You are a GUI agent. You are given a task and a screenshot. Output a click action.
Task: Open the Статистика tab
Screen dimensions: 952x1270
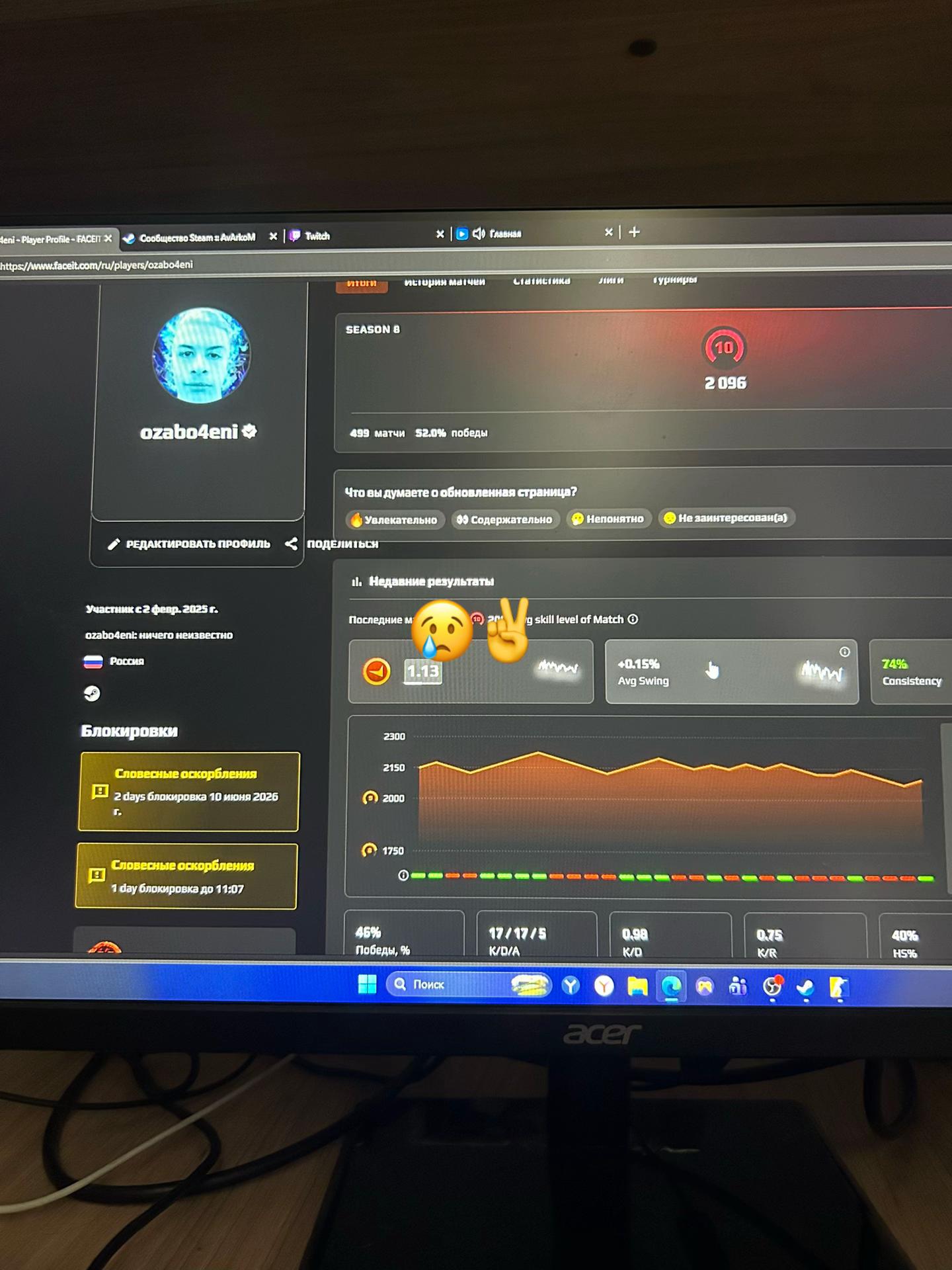click(541, 281)
